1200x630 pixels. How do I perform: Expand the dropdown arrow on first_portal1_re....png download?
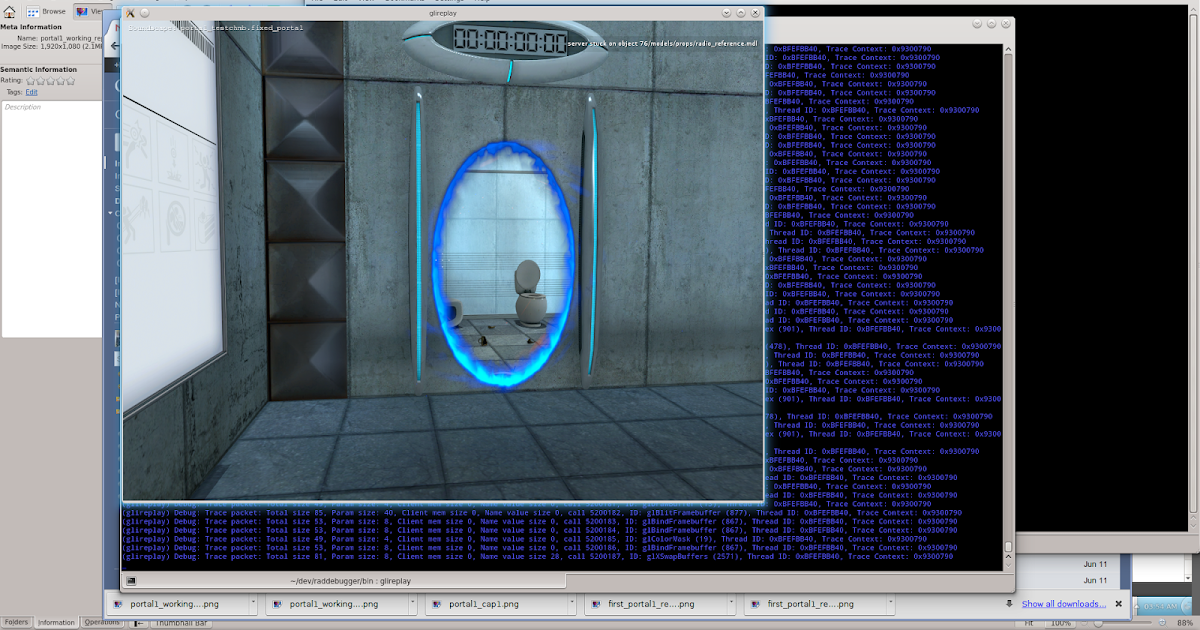click(732, 603)
